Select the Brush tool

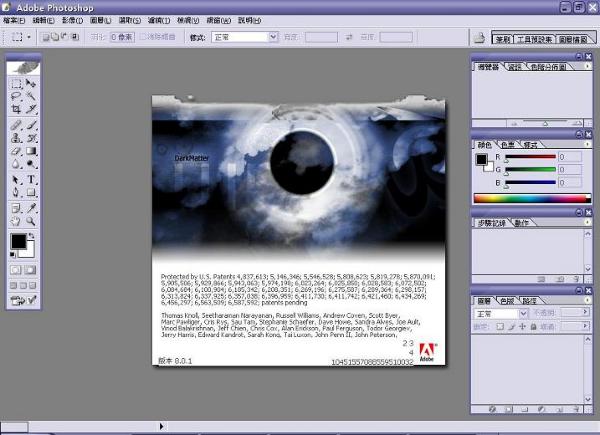[31, 125]
